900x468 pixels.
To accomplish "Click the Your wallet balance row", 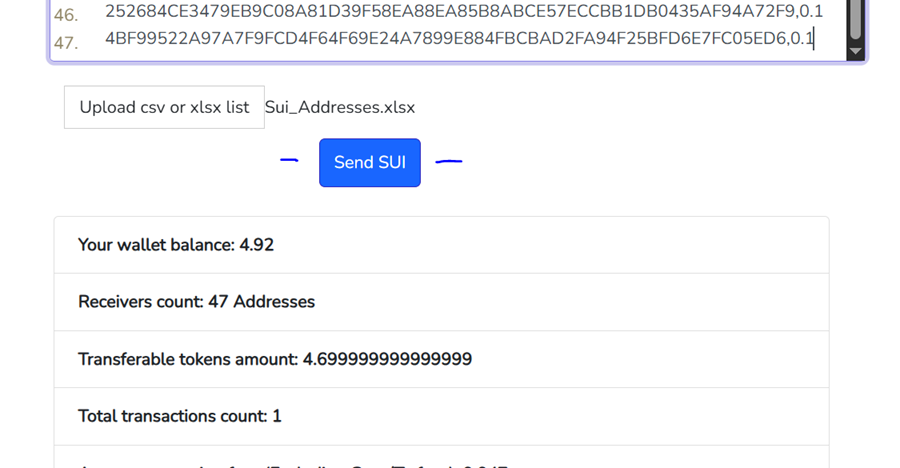I will click(x=441, y=245).
